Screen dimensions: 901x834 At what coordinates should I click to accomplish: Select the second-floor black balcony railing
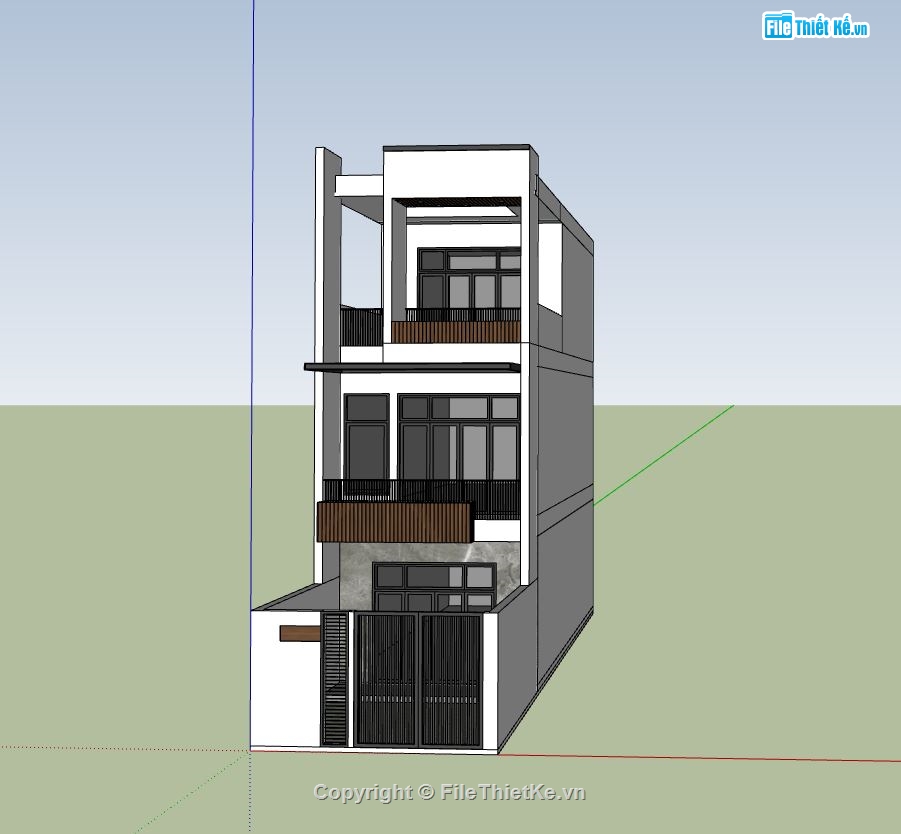(x=422, y=491)
